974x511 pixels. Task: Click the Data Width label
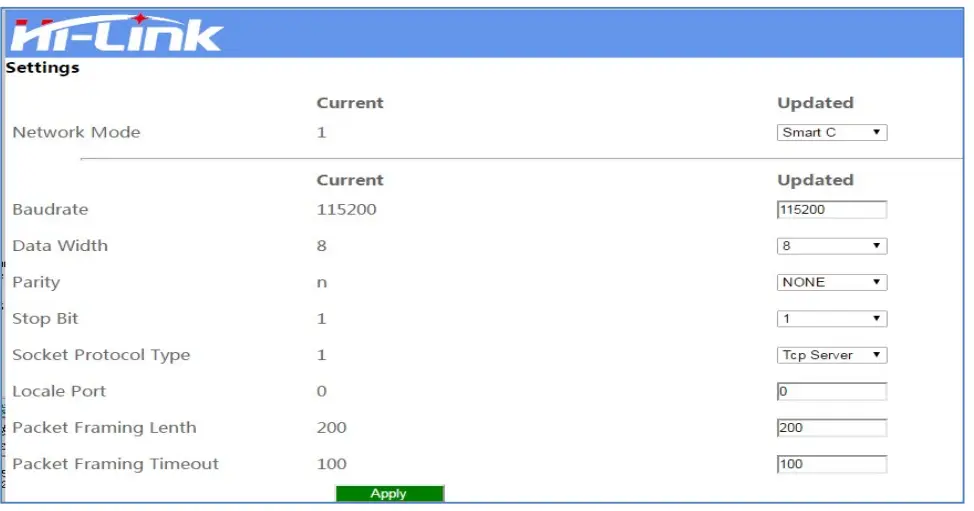coord(60,246)
